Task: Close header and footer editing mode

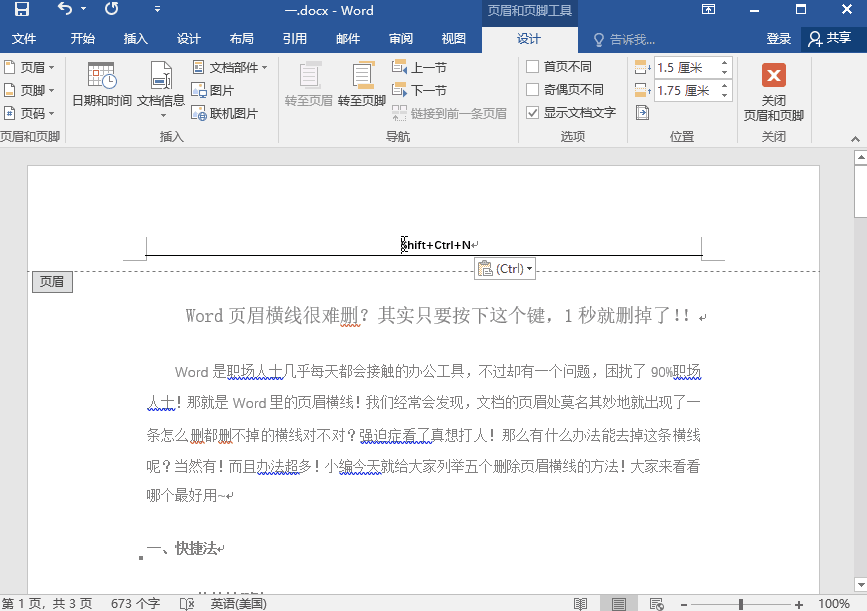Action: [x=775, y=89]
